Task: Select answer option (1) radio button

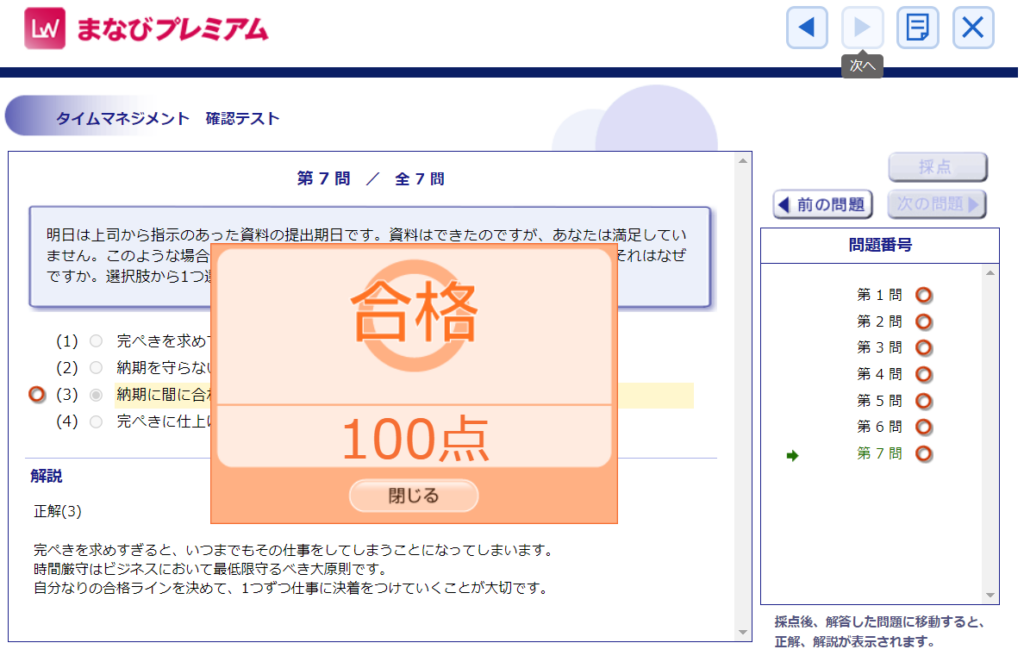Action: click(x=96, y=340)
